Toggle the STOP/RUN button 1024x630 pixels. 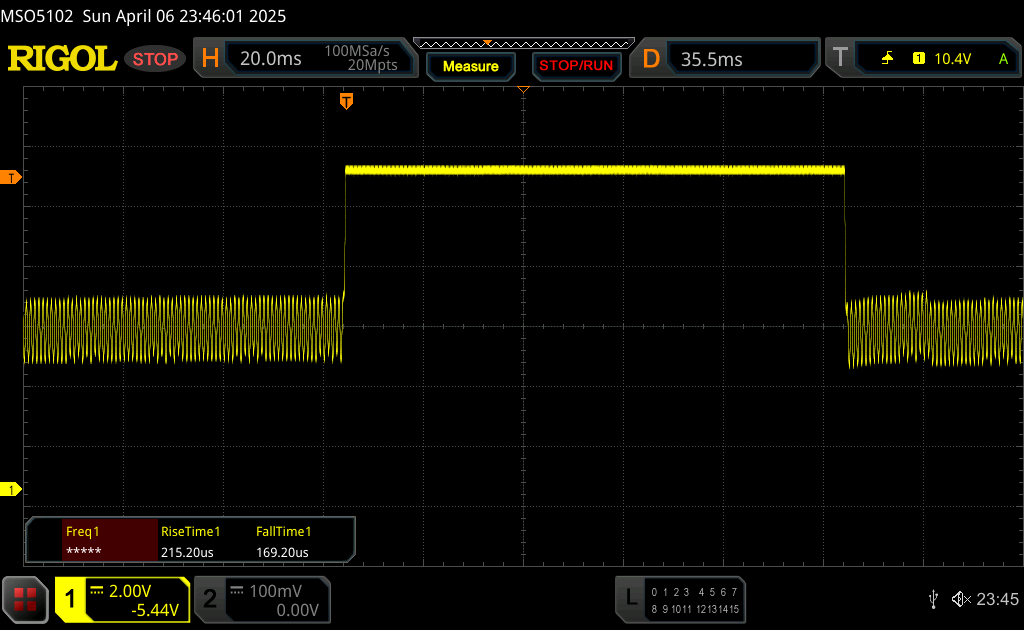coord(576,66)
